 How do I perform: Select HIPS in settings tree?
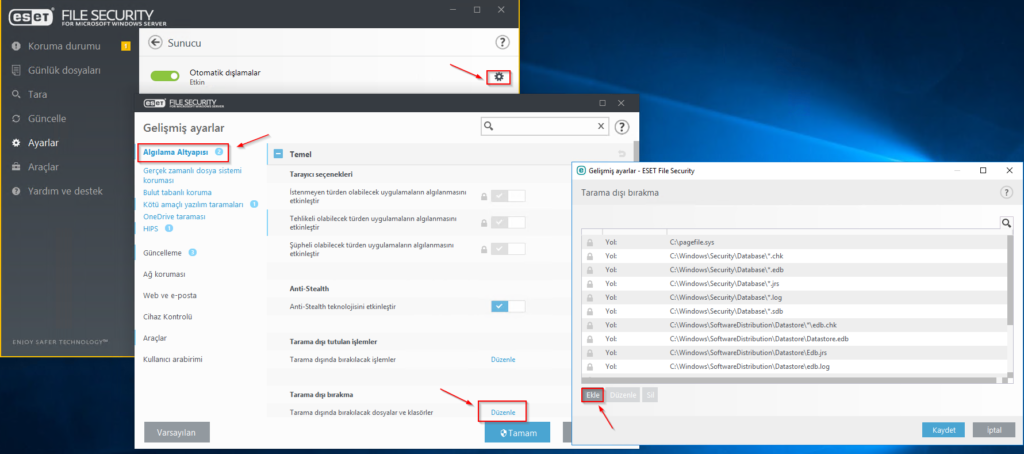pos(150,228)
